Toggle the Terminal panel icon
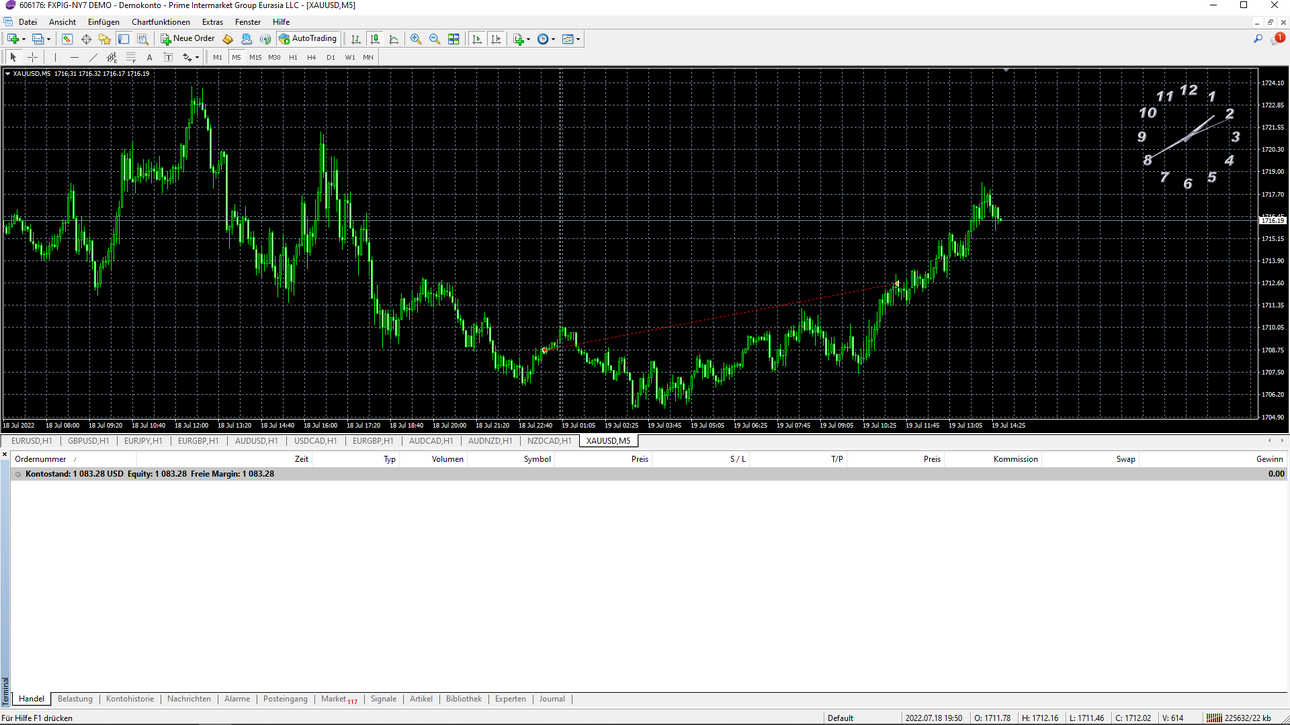Viewport: 1290px width, 725px height. click(124, 39)
